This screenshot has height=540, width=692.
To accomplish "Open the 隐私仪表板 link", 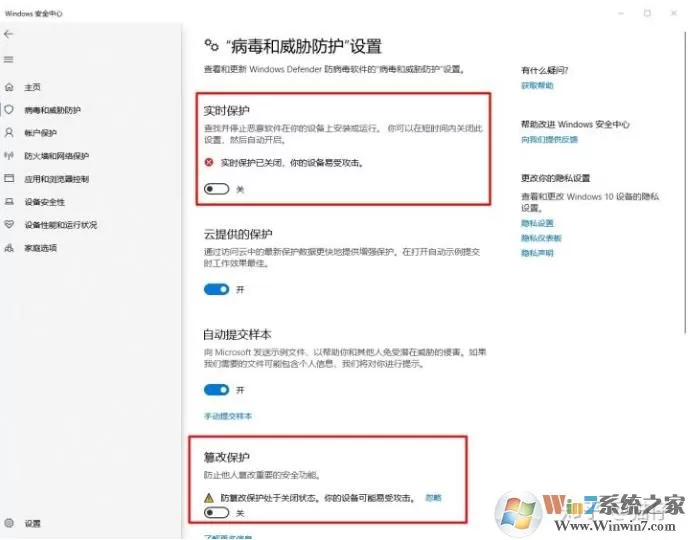I will (541, 238).
